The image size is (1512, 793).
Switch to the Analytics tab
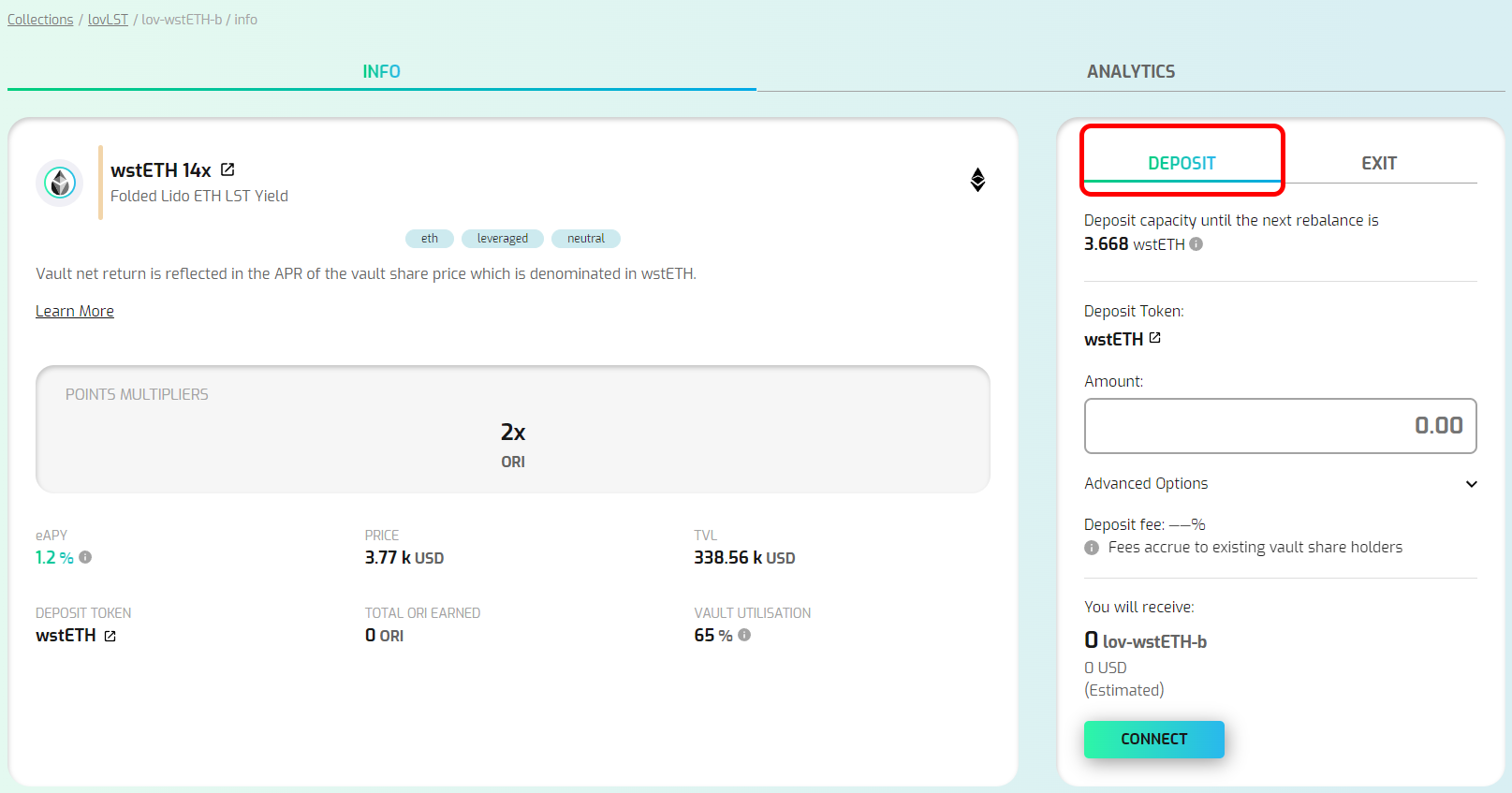click(1130, 71)
